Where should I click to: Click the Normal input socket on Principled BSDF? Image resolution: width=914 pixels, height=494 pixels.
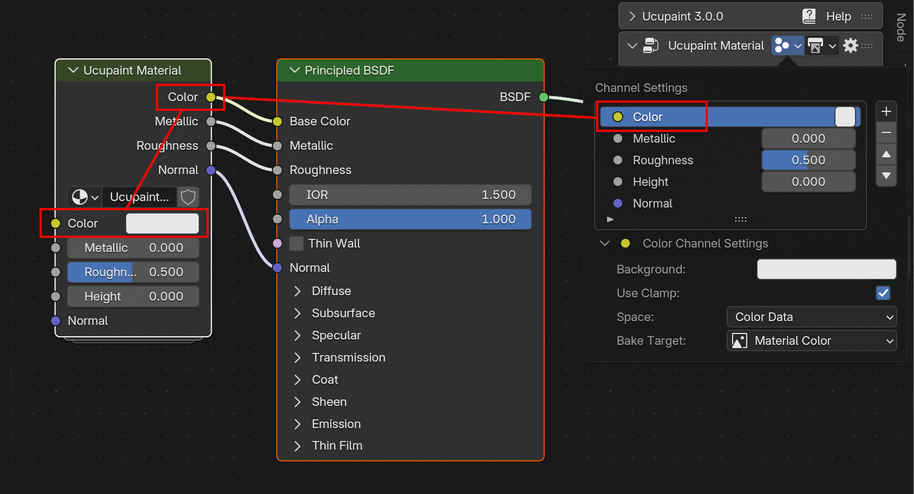click(277, 268)
